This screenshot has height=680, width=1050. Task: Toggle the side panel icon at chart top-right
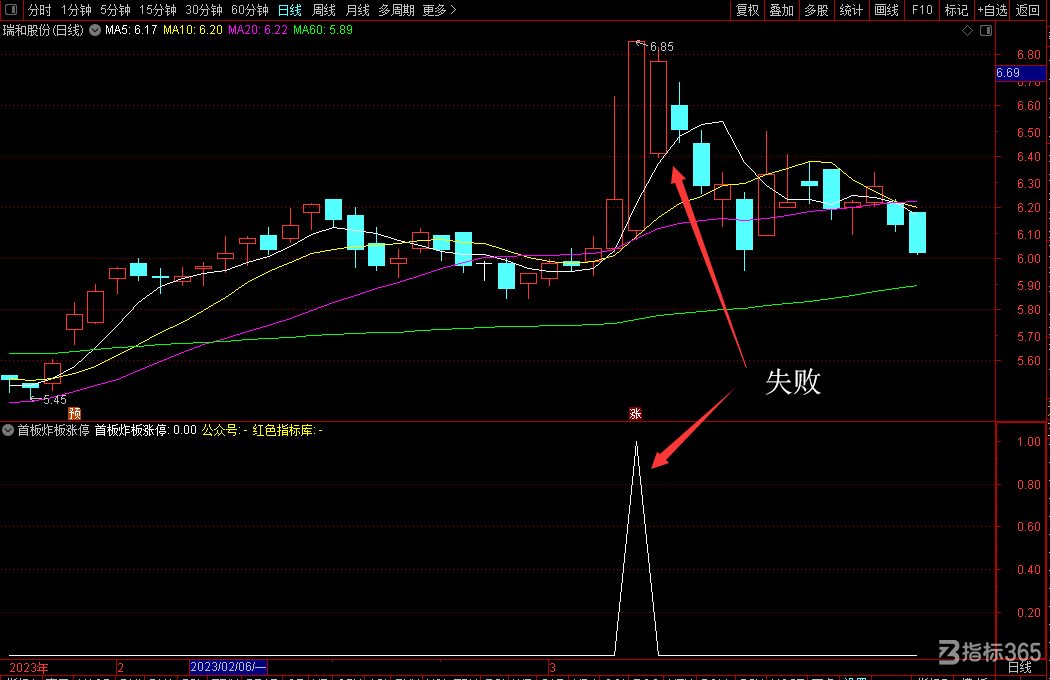(986, 30)
